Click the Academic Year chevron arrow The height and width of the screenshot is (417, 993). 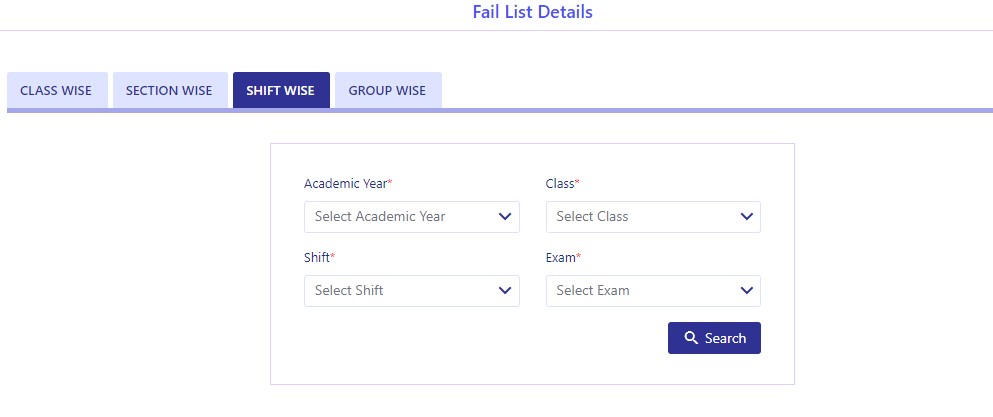pyautogui.click(x=505, y=217)
